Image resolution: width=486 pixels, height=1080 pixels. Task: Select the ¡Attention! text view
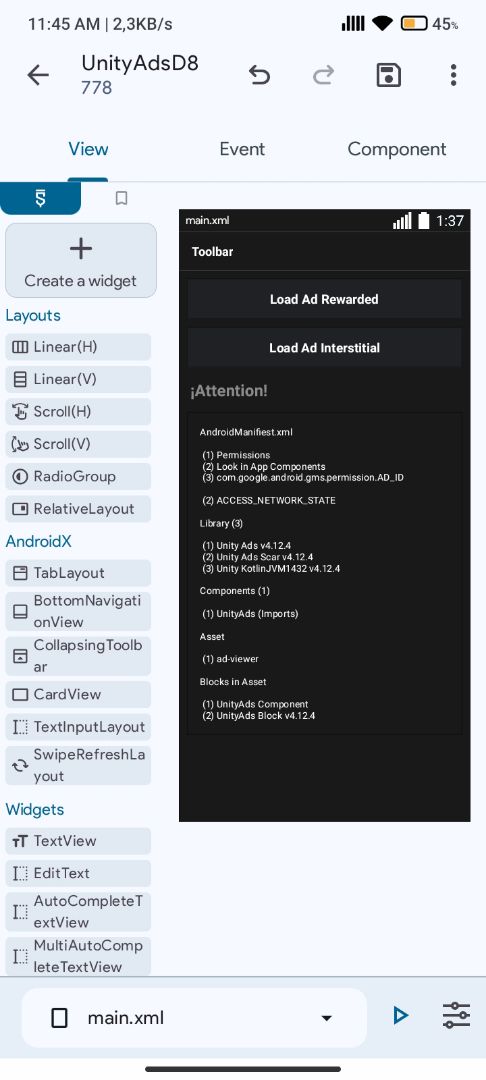pyautogui.click(x=229, y=391)
